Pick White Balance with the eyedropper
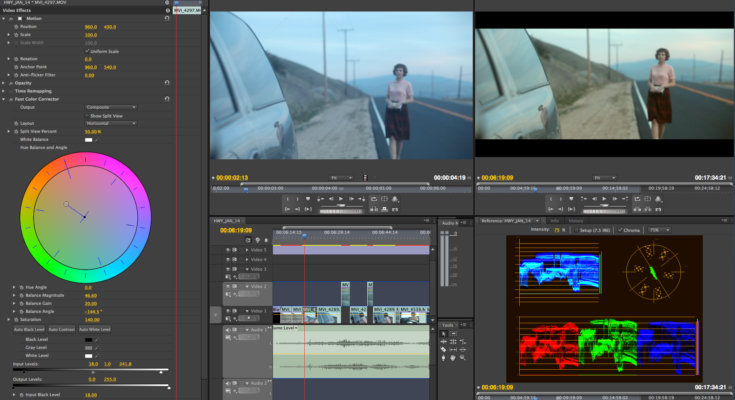735x400 pixels. pos(97,140)
